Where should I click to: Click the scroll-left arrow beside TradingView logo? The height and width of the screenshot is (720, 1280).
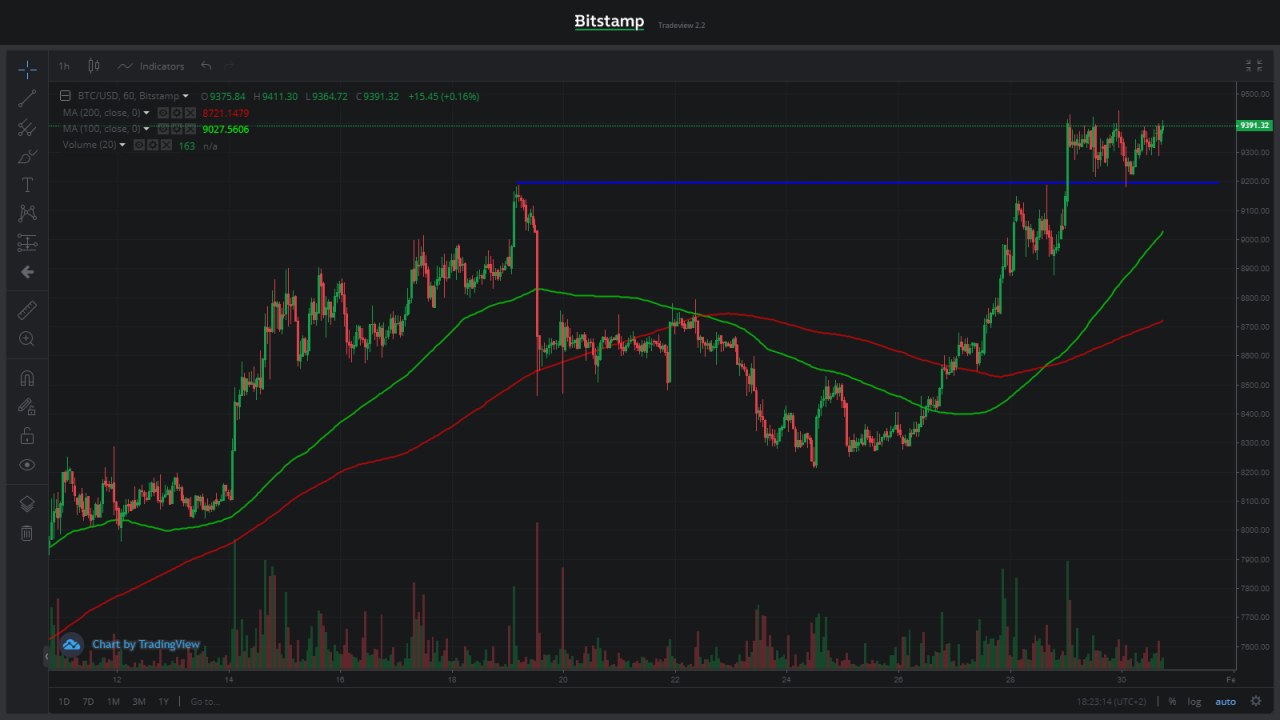pyautogui.click(x=46, y=657)
